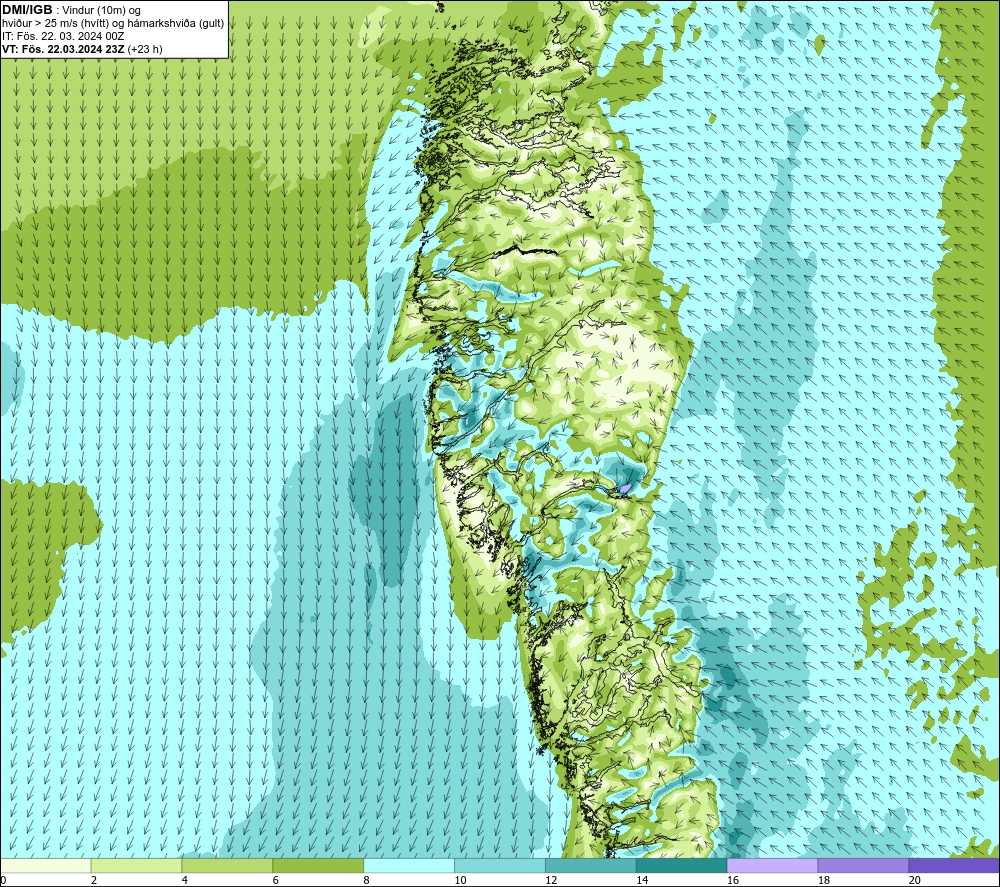Select the light teal 10–12 m/s legend swatch

(x=499, y=865)
